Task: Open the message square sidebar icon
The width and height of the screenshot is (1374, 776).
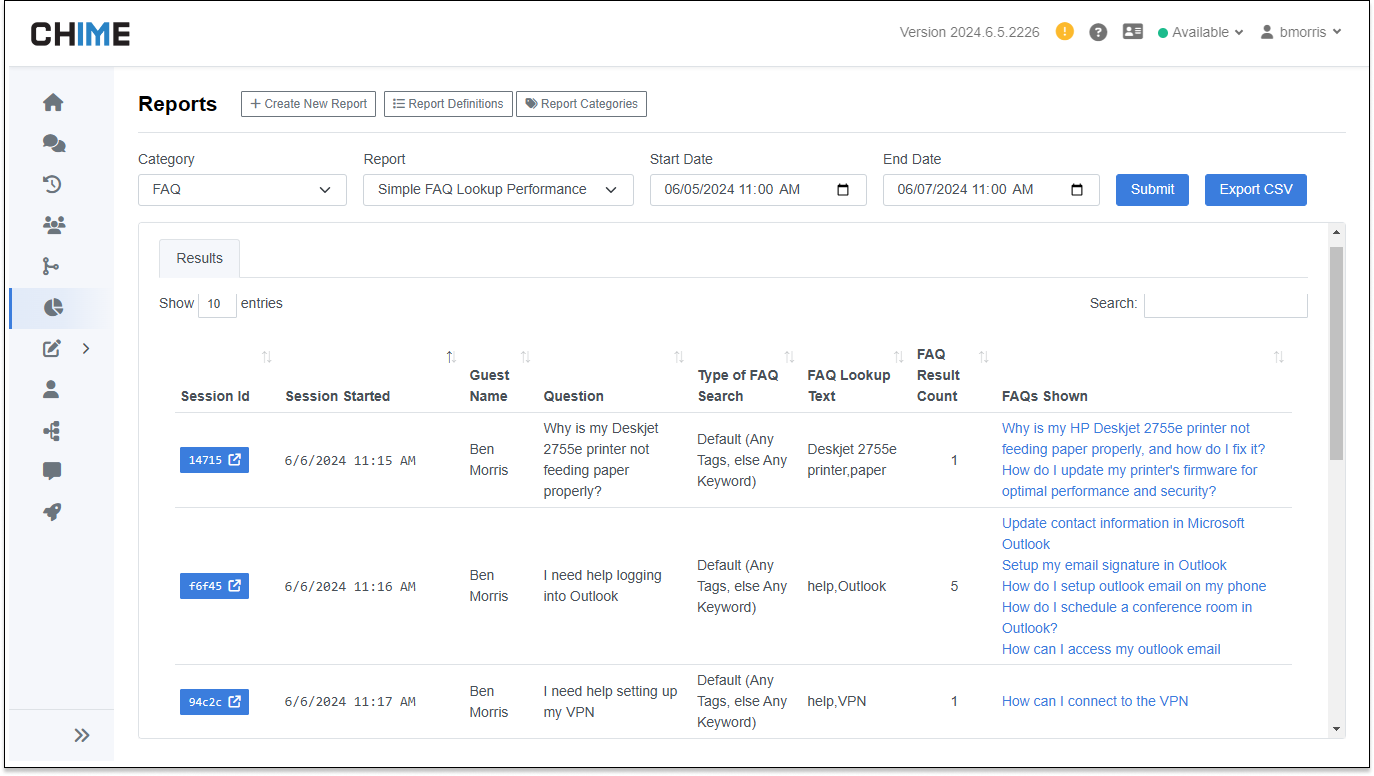Action: pyautogui.click(x=53, y=471)
